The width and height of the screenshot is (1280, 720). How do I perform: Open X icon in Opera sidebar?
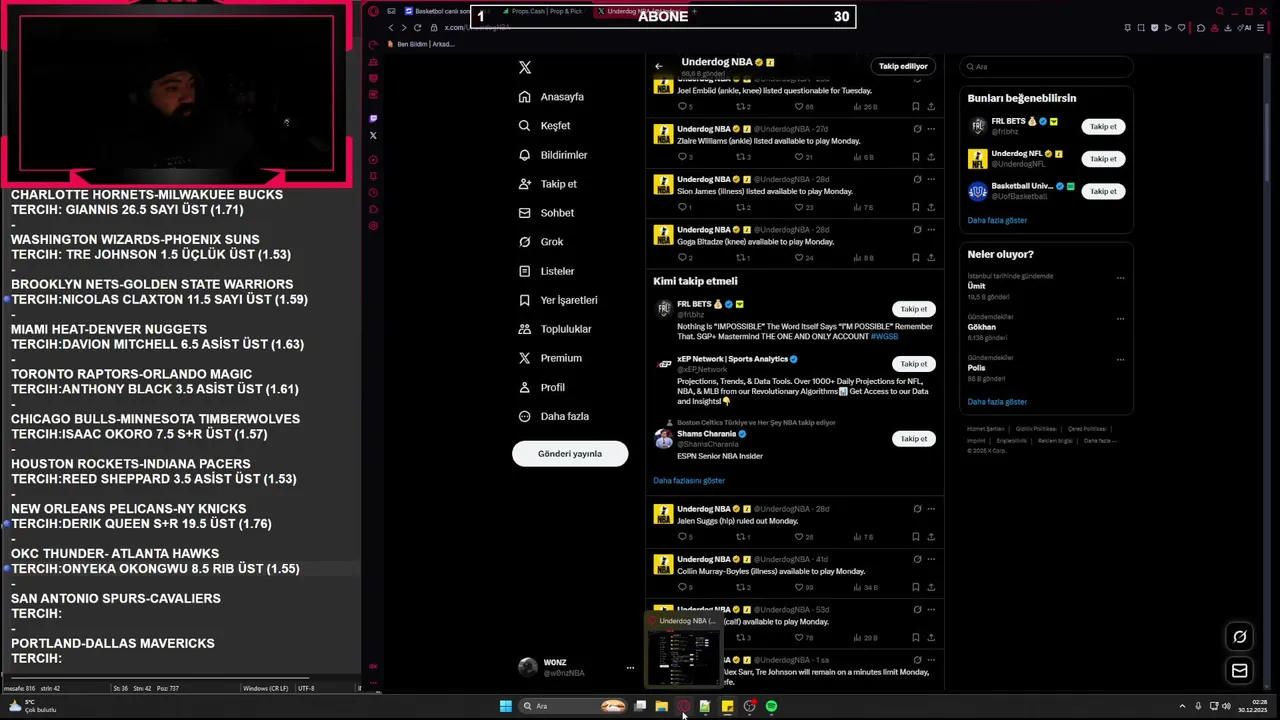[373, 135]
